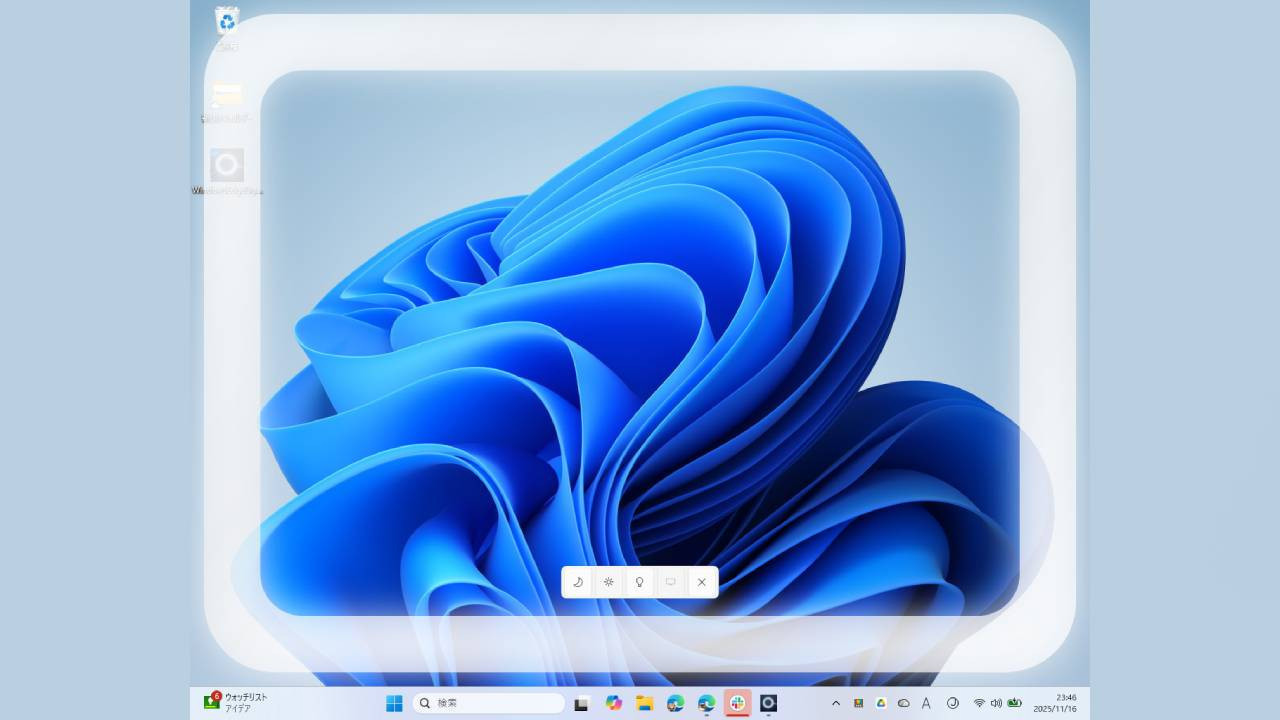Viewport: 1280px width, 720px height.
Task: Click the light bulb icon on overlay toolbar
Action: pyautogui.click(x=640, y=582)
